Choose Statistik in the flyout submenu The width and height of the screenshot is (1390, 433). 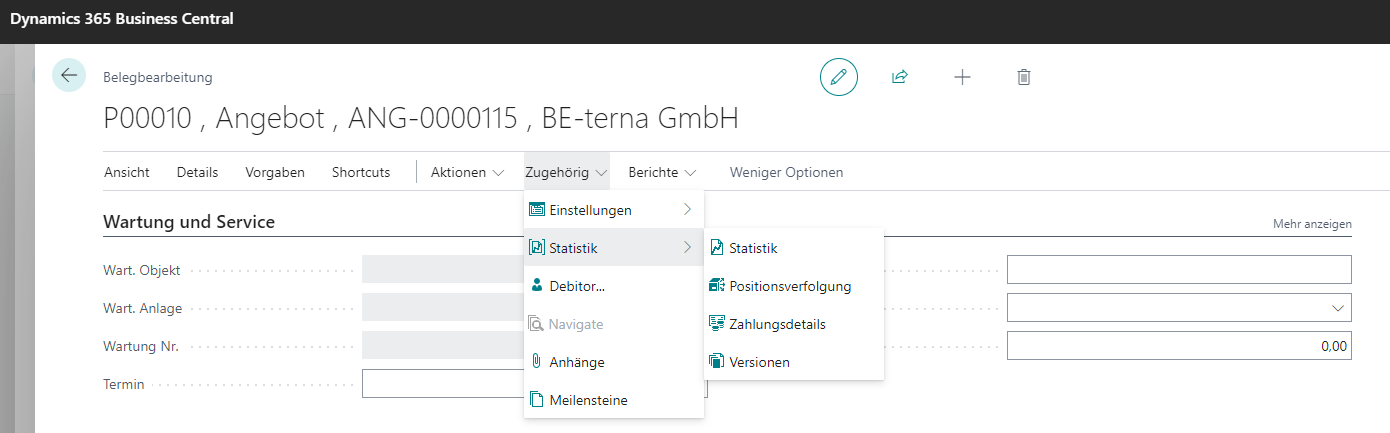[753, 248]
